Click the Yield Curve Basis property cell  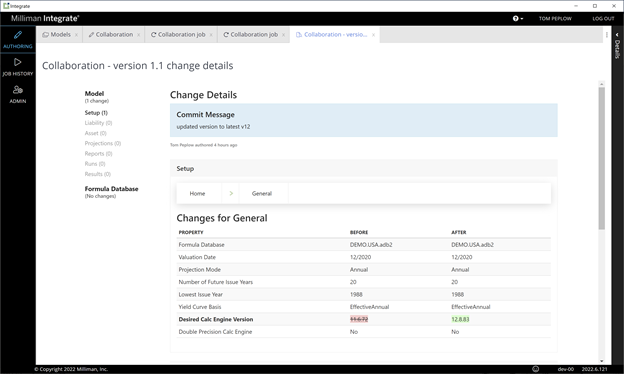200,307
